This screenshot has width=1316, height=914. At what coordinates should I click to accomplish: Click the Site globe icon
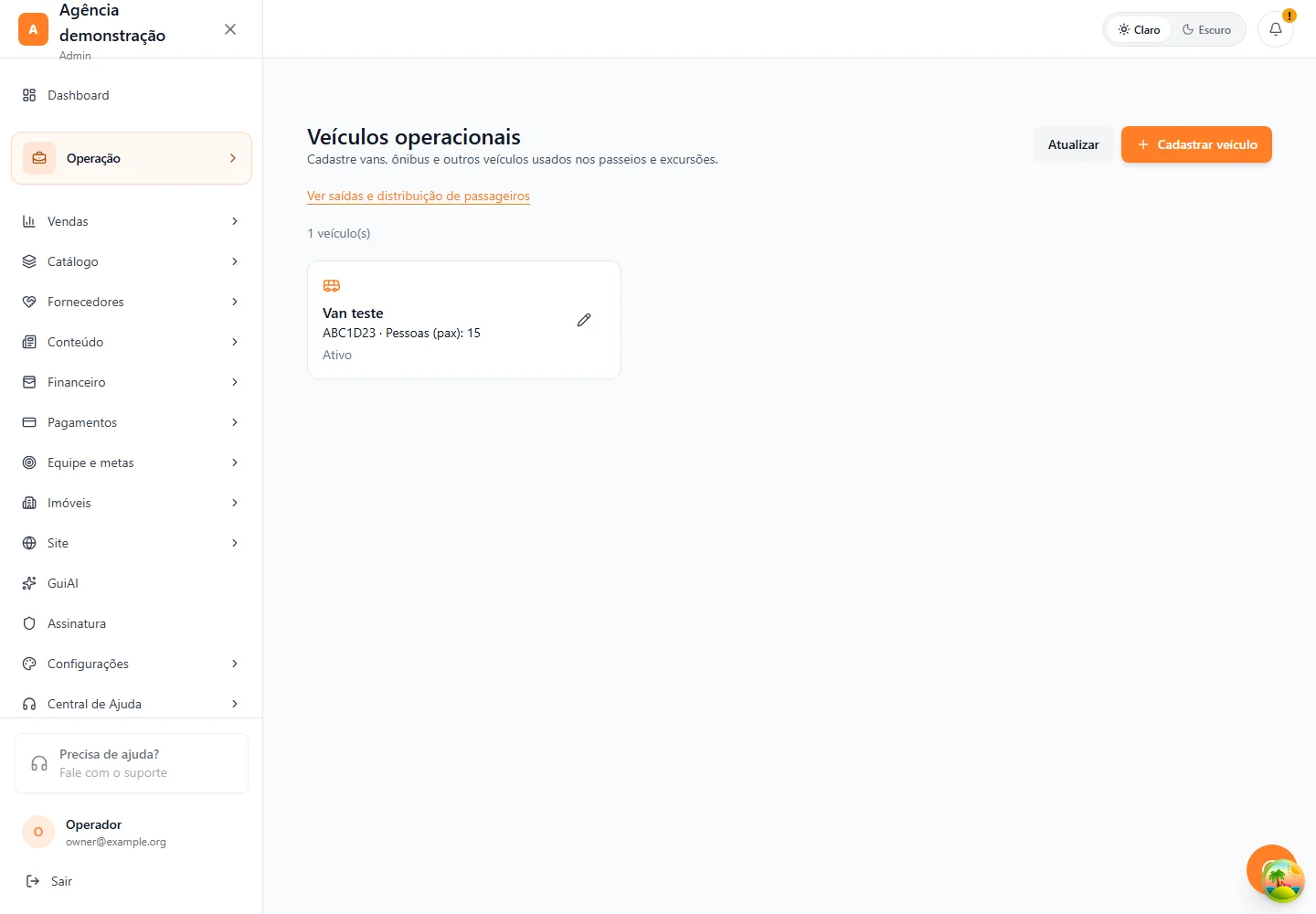29,543
